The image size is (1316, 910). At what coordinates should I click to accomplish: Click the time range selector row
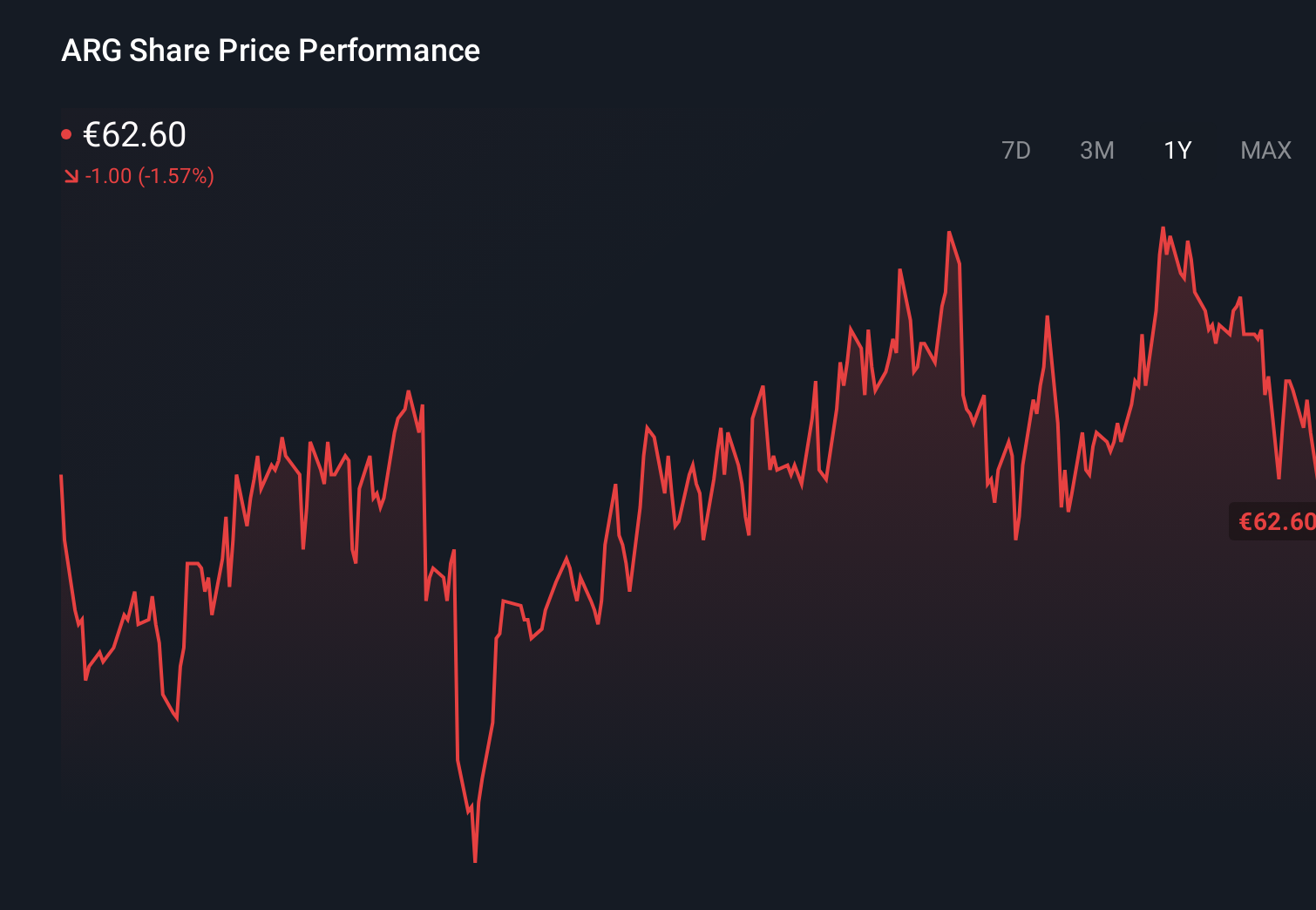click(x=1142, y=150)
